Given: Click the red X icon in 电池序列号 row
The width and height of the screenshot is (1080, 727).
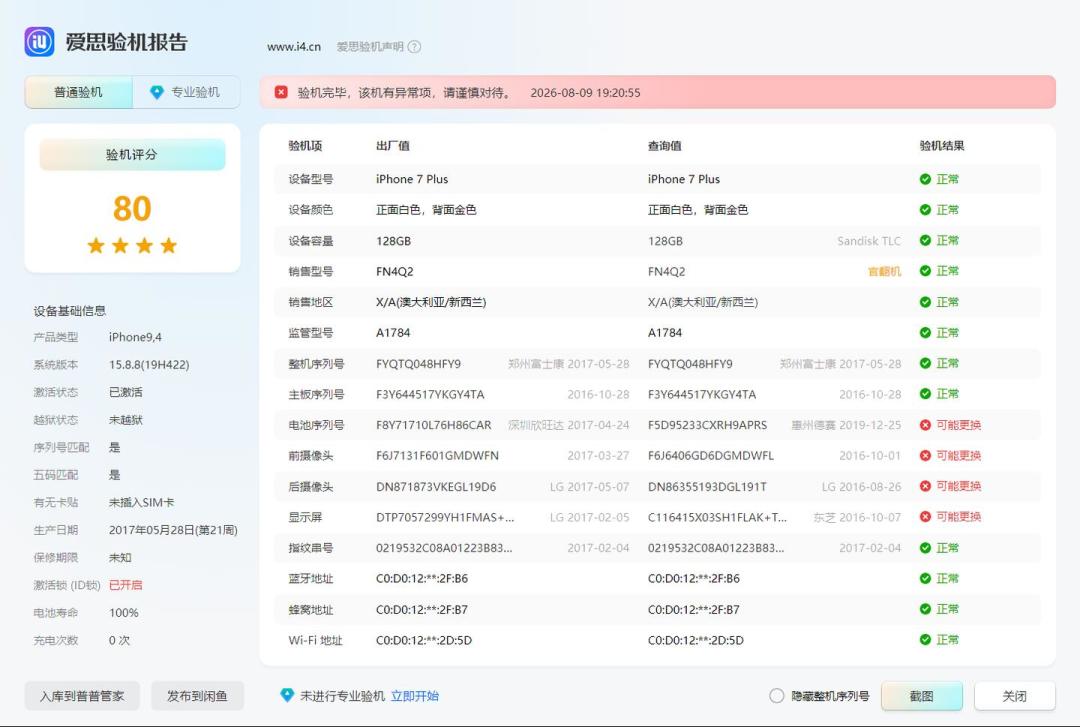Looking at the screenshot, I should click(925, 425).
